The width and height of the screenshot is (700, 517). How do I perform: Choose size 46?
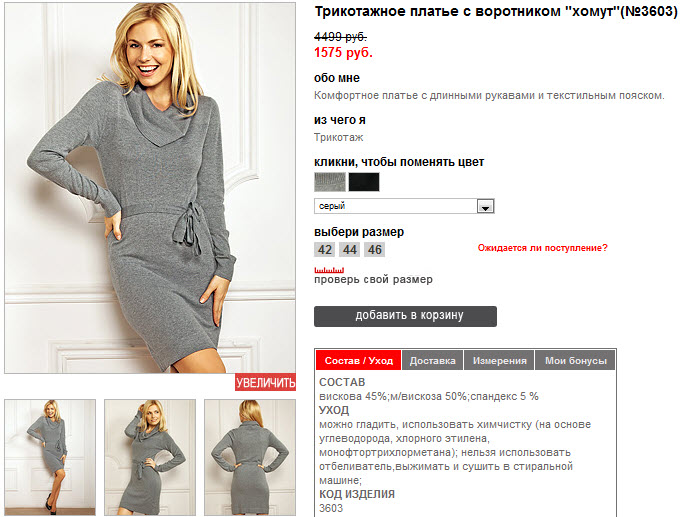coord(375,250)
